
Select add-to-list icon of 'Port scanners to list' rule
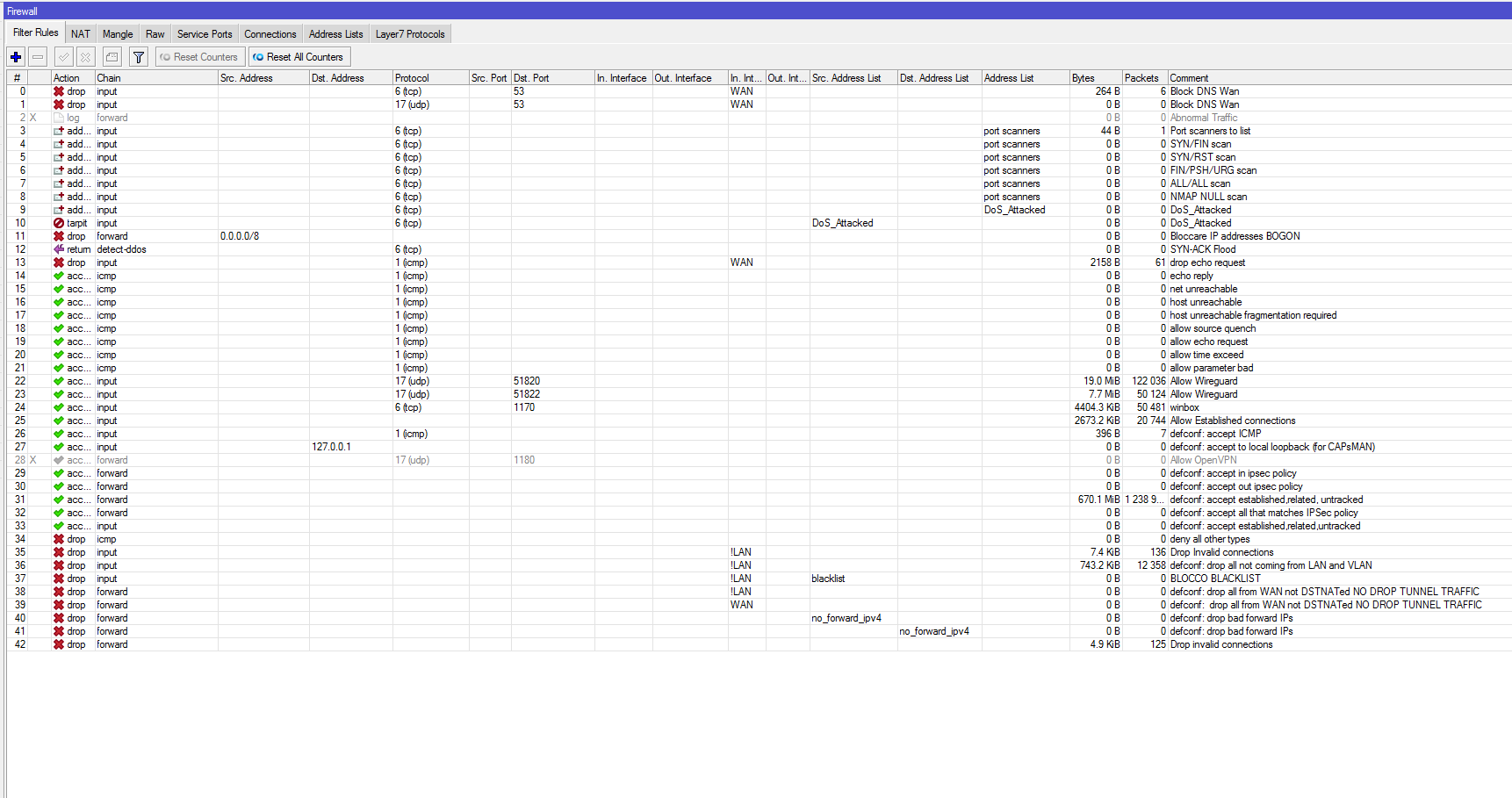click(59, 131)
